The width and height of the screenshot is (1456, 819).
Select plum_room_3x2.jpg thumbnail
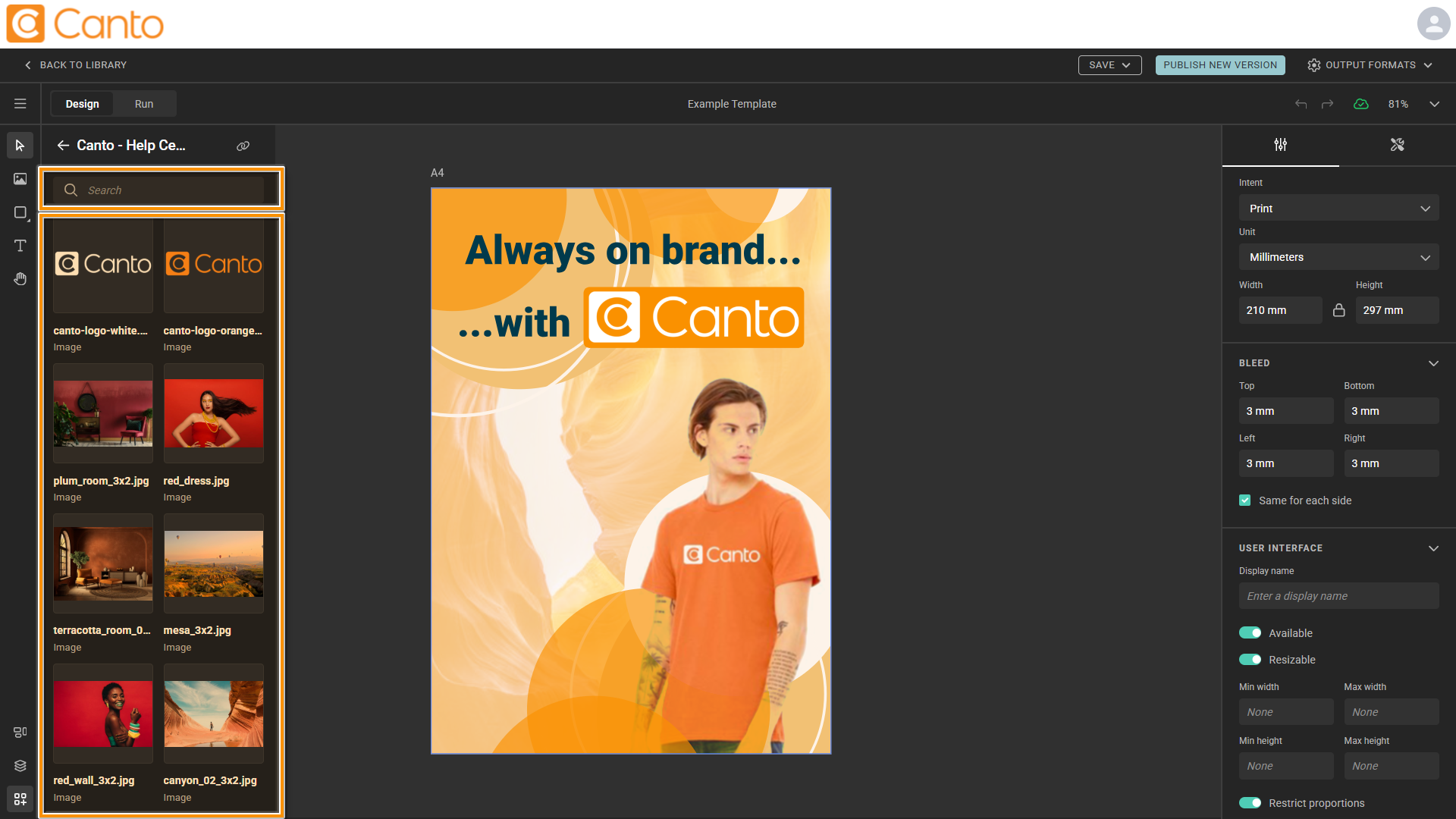pyautogui.click(x=103, y=413)
